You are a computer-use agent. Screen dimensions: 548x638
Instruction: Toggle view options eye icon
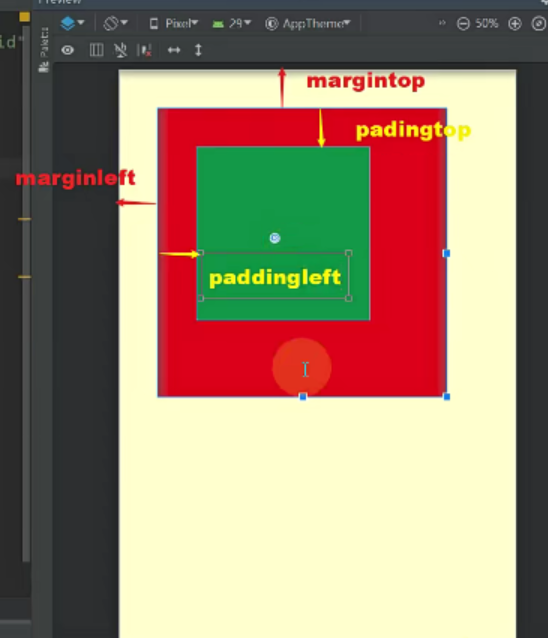pyautogui.click(x=68, y=50)
